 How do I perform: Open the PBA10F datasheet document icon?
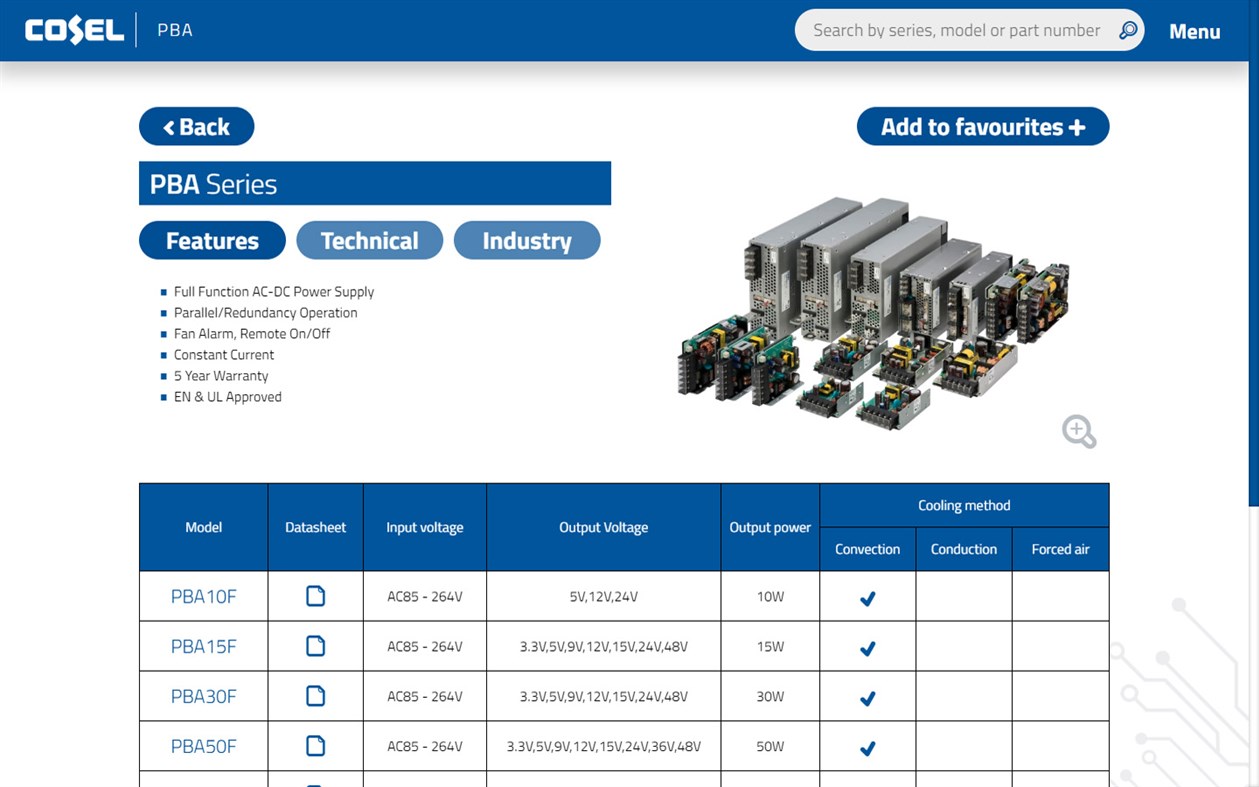315,596
